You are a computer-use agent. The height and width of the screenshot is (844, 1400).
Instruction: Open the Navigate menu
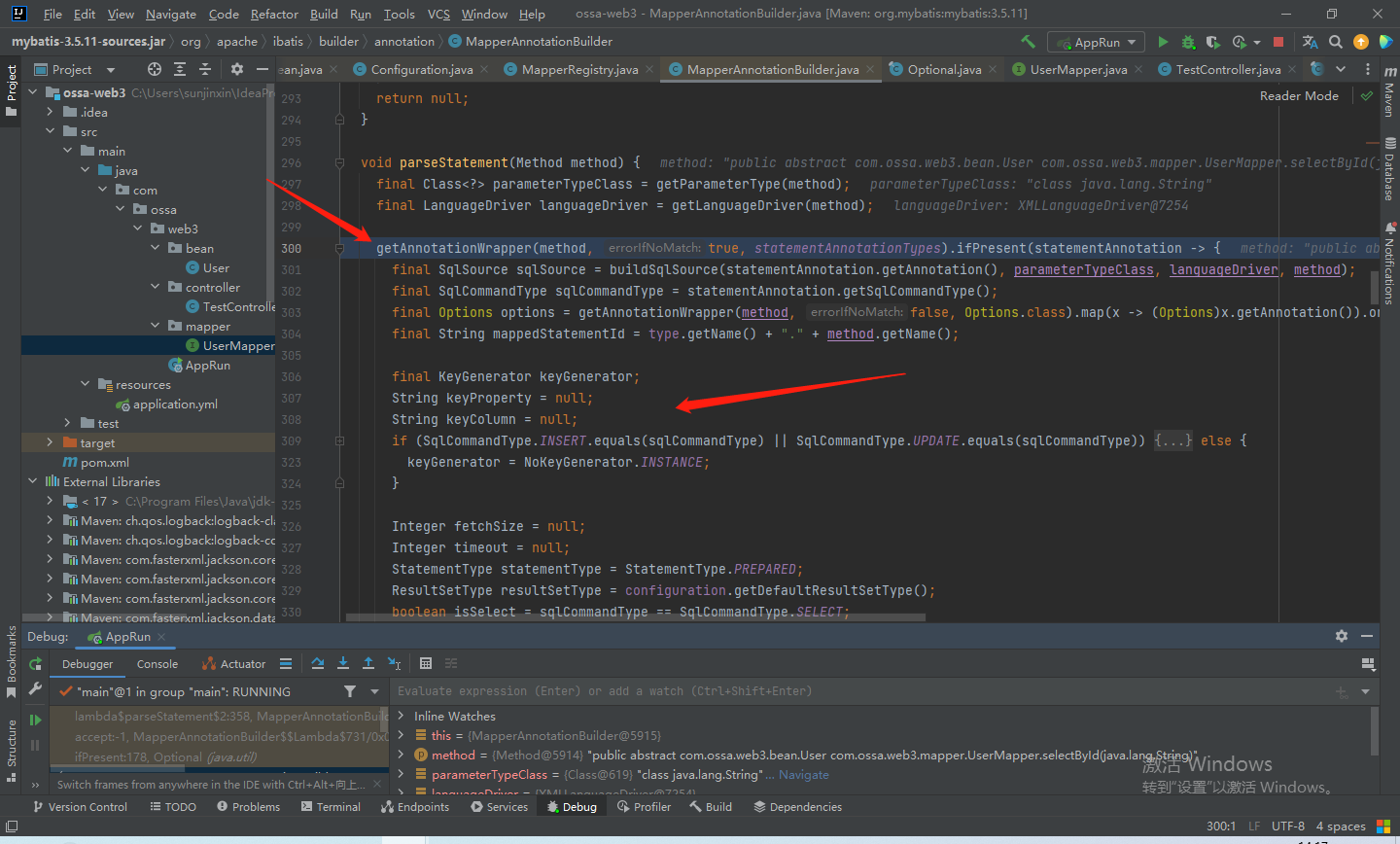tap(171, 14)
